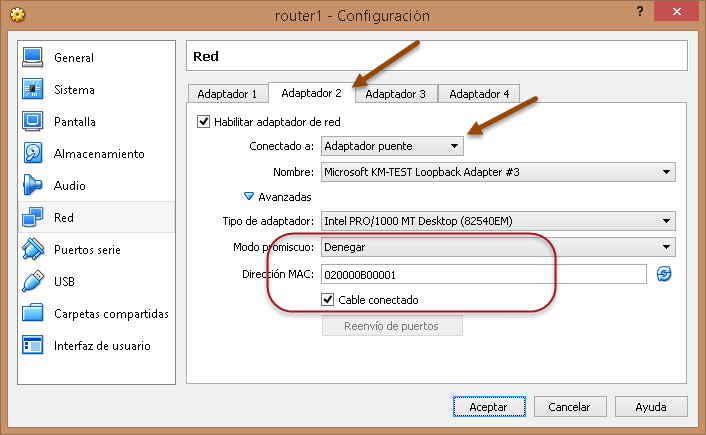Open Pantalla display settings icon
Viewport: 706px width, 435px height.
coord(33,122)
